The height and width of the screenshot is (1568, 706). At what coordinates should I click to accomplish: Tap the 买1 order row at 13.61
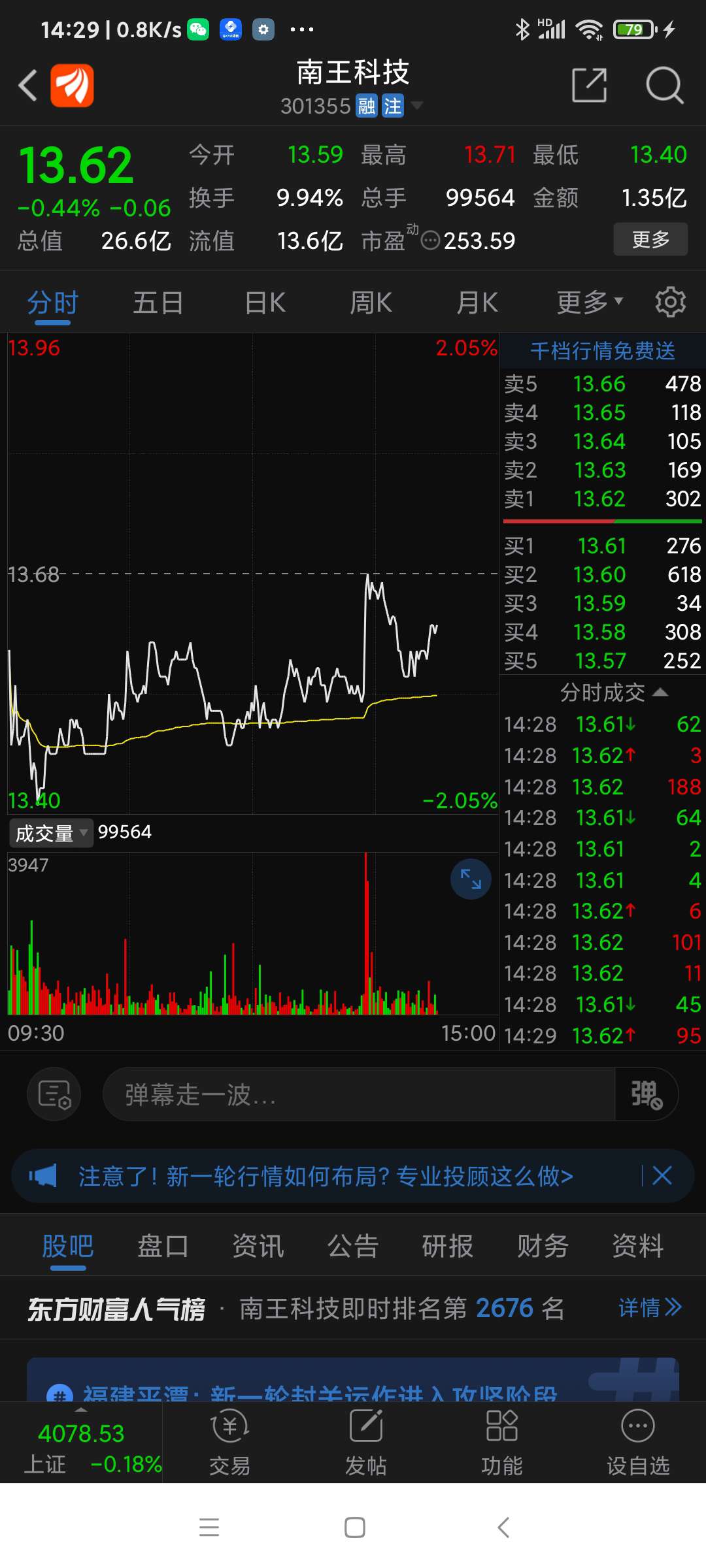coord(603,546)
